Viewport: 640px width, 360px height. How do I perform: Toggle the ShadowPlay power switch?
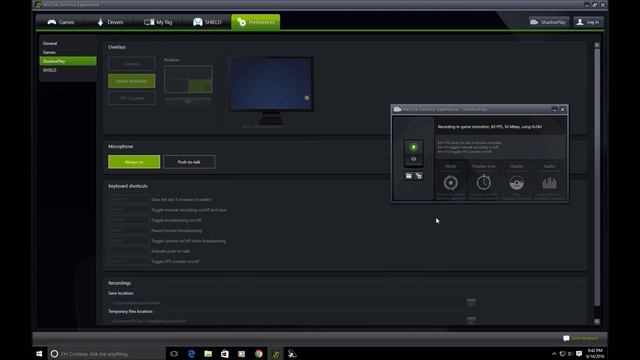(x=413, y=153)
